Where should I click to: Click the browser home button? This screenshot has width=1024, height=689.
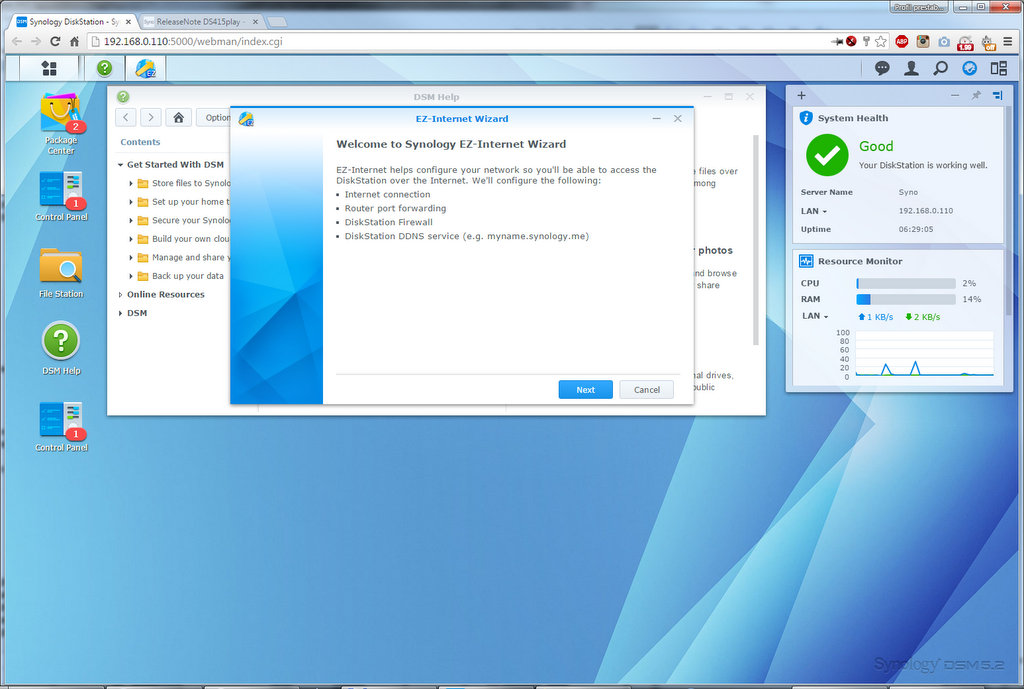[74, 41]
